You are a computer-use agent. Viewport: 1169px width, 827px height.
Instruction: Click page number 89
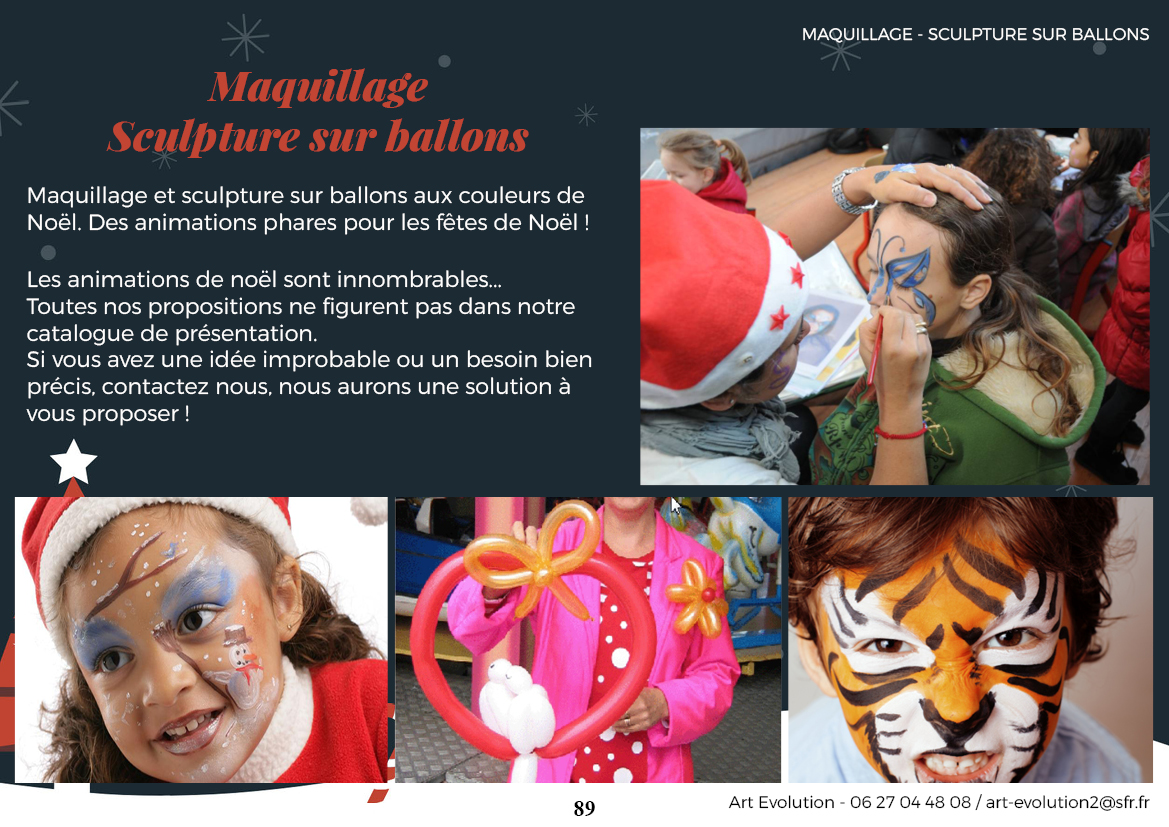pyautogui.click(x=584, y=808)
